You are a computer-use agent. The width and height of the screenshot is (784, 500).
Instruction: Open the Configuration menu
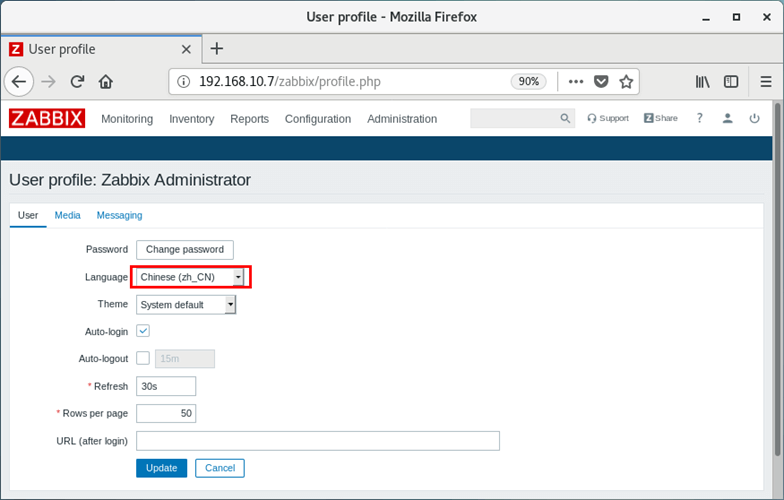tap(318, 119)
